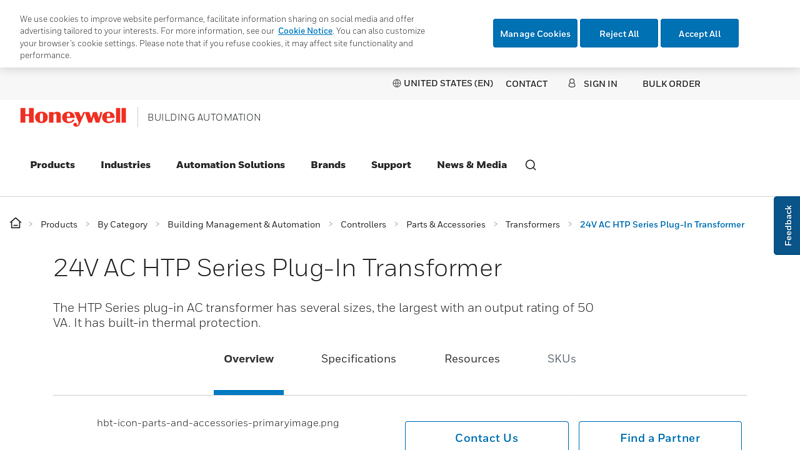
Task: Switch to the Specifications tab
Action: tap(359, 359)
